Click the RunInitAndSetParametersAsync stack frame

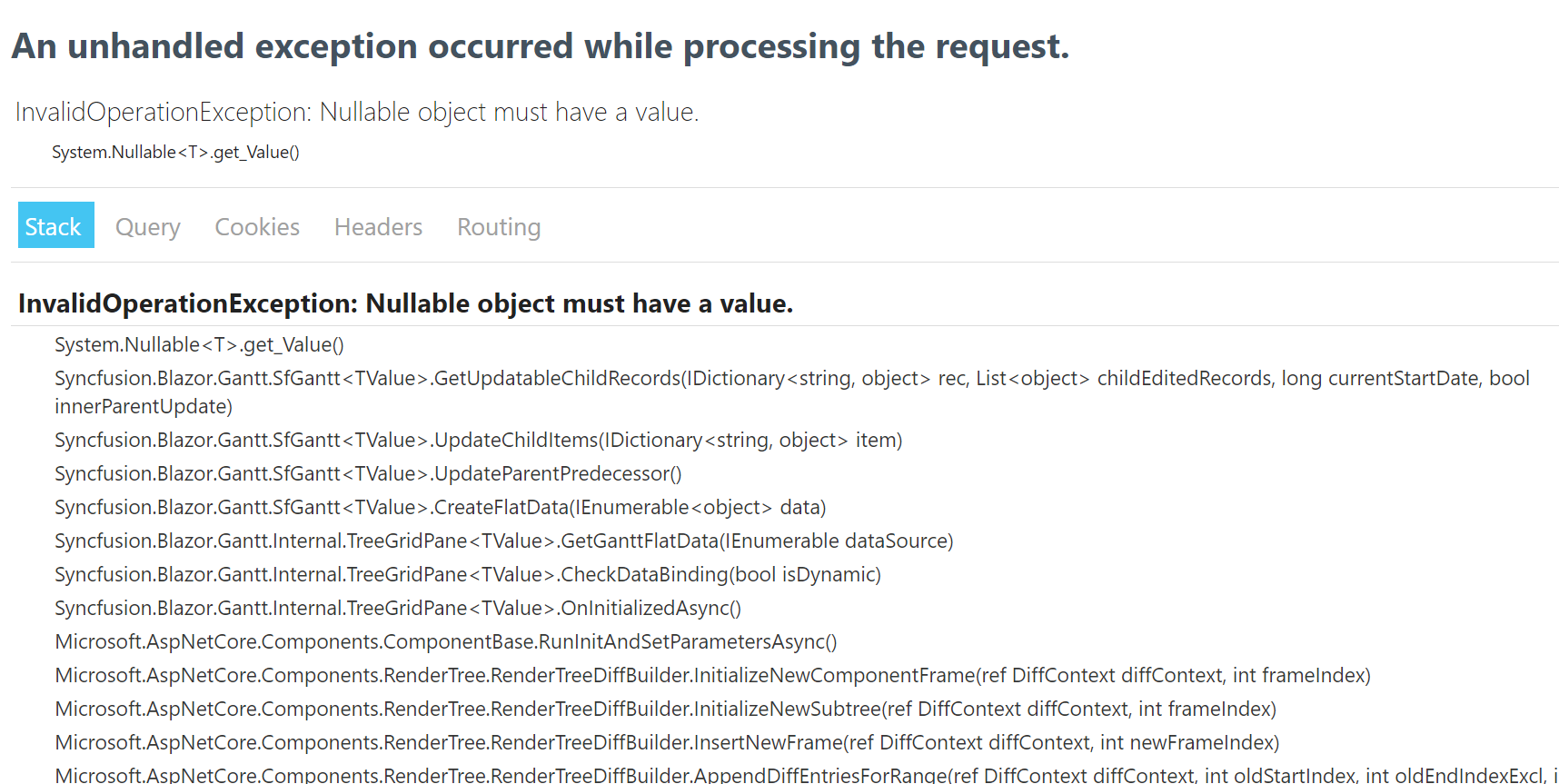pyautogui.click(x=445, y=642)
